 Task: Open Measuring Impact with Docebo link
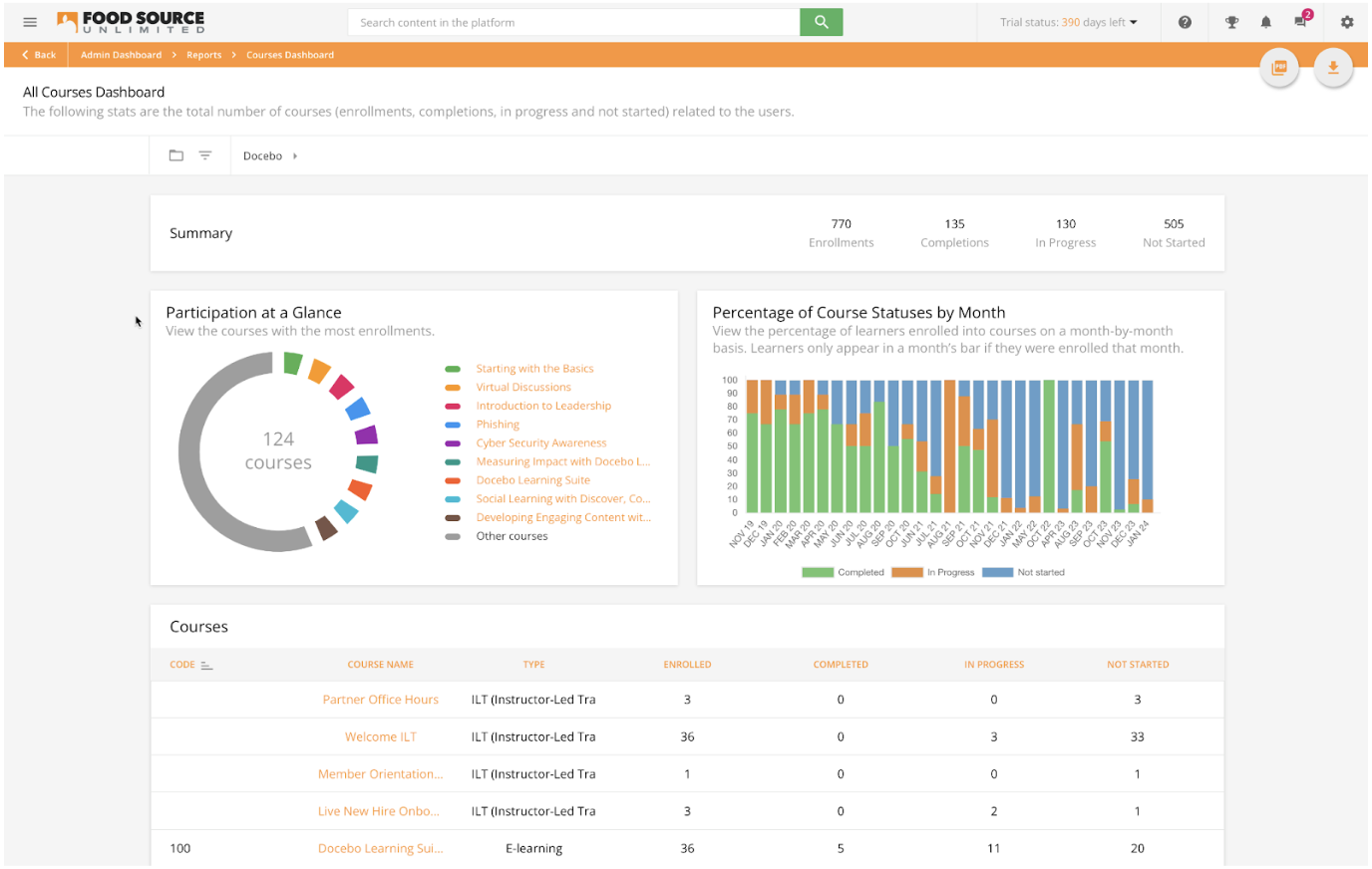pyautogui.click(x=563, y=461)
